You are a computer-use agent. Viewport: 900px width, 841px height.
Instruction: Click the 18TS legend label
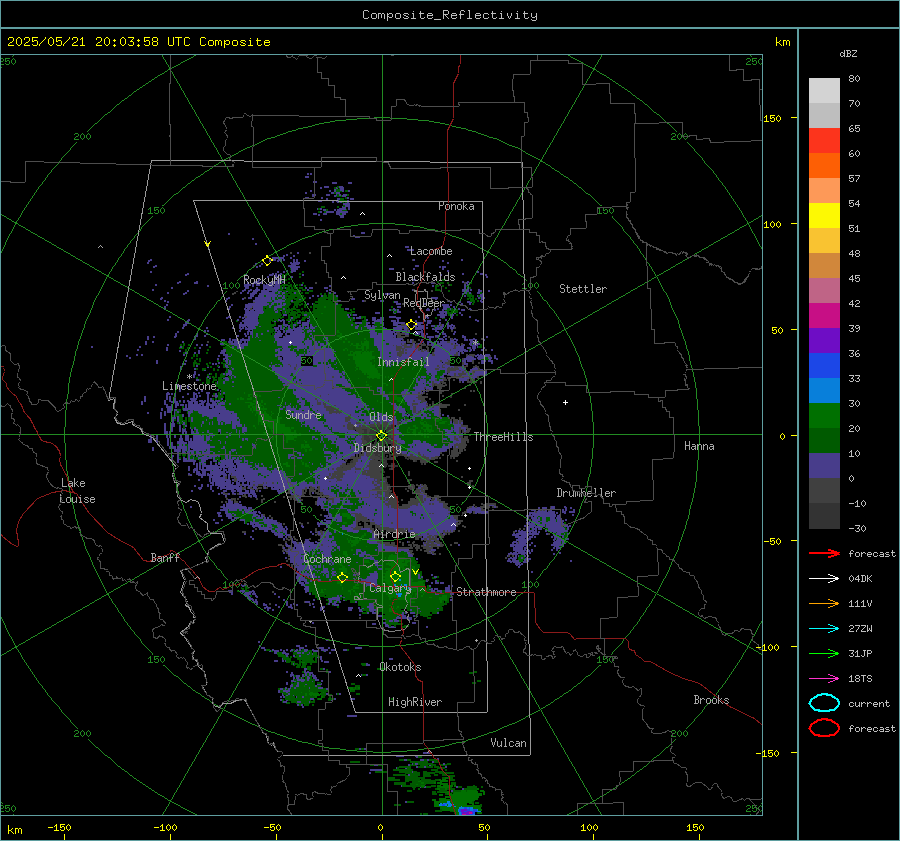860,679
